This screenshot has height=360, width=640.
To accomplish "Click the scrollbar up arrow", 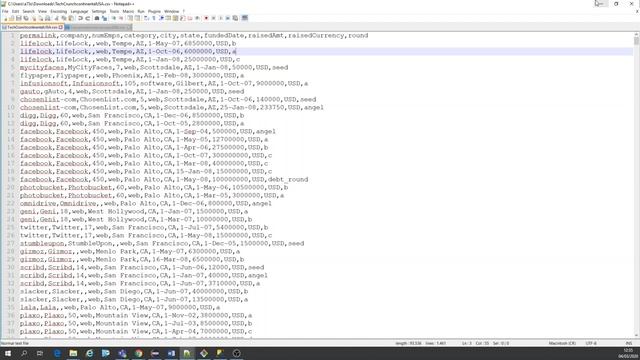I will (x=636, y=35).
